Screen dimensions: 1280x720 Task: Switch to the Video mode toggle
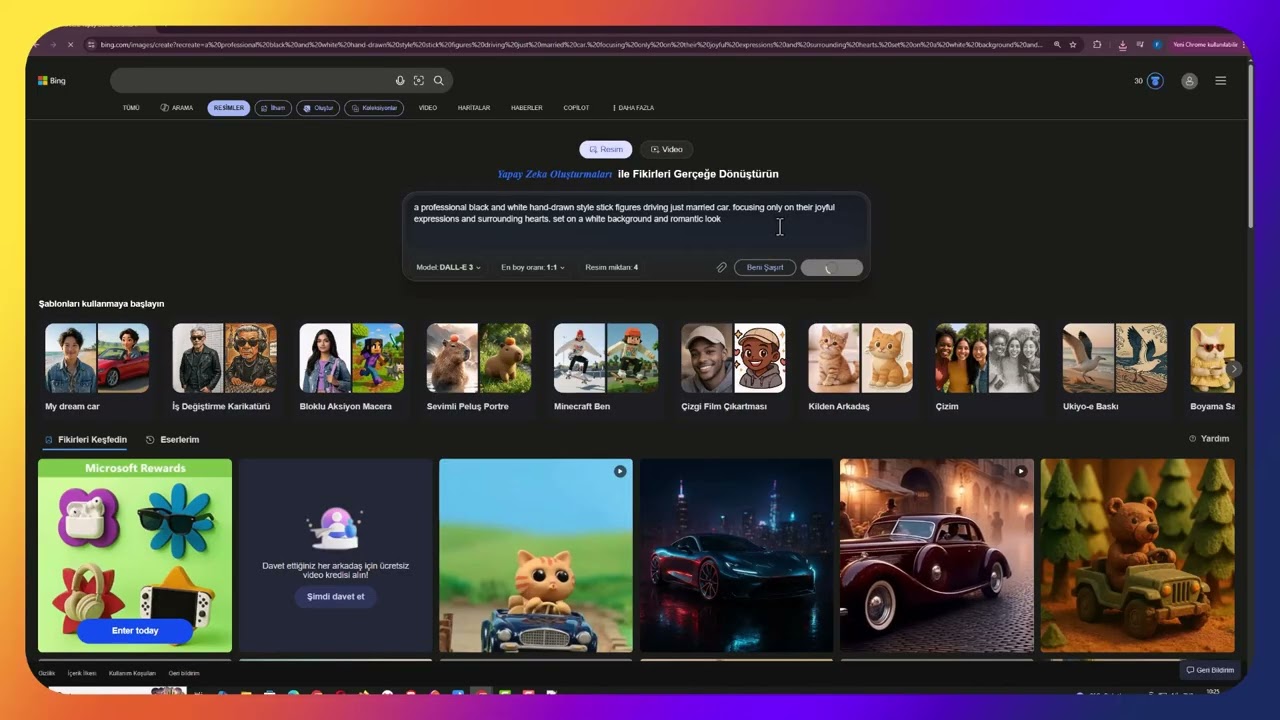click(x=666, y=149)
